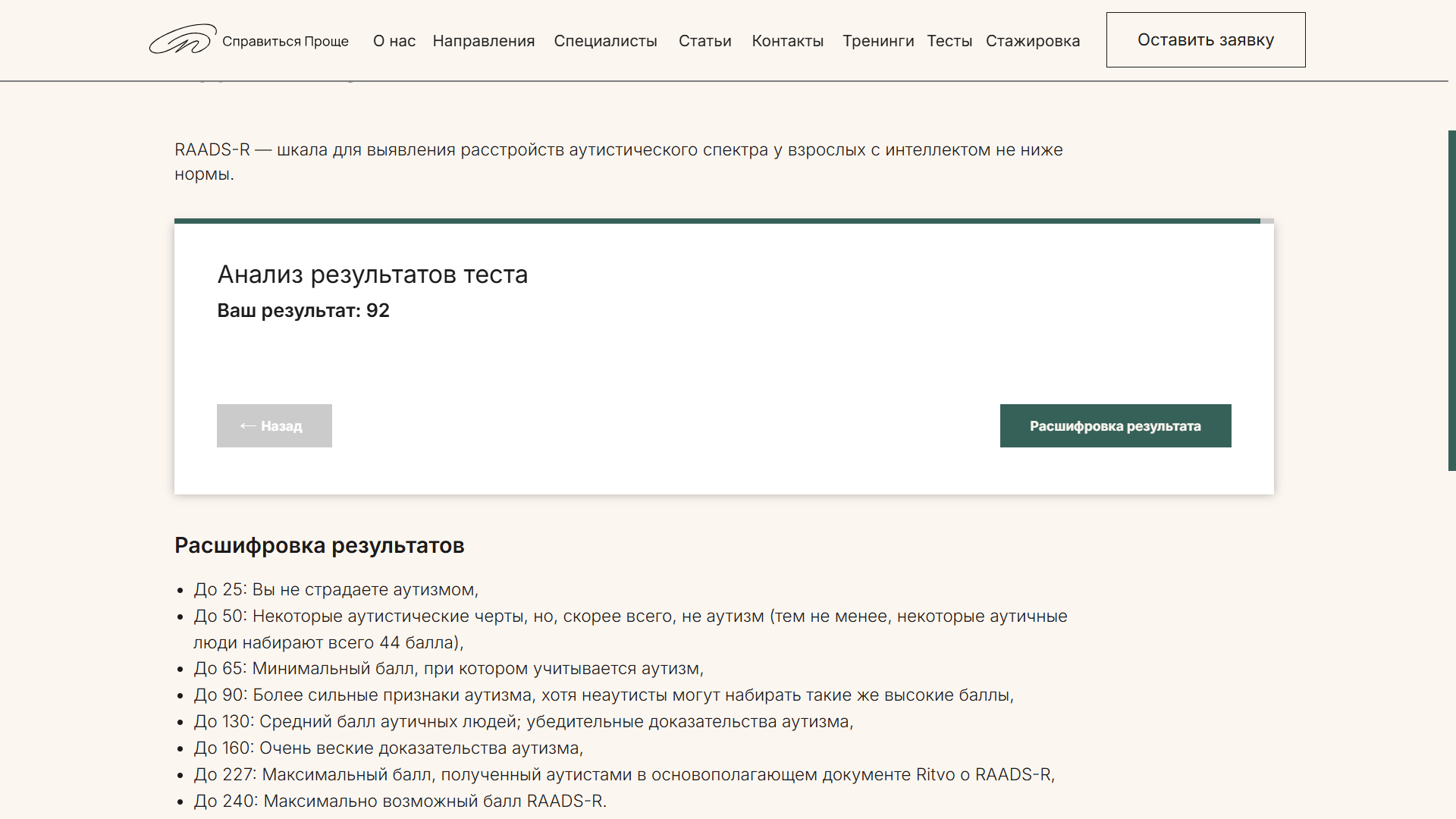Open the Контакты page
Screen dimensions: 1456x819
(x=787, y=41)
